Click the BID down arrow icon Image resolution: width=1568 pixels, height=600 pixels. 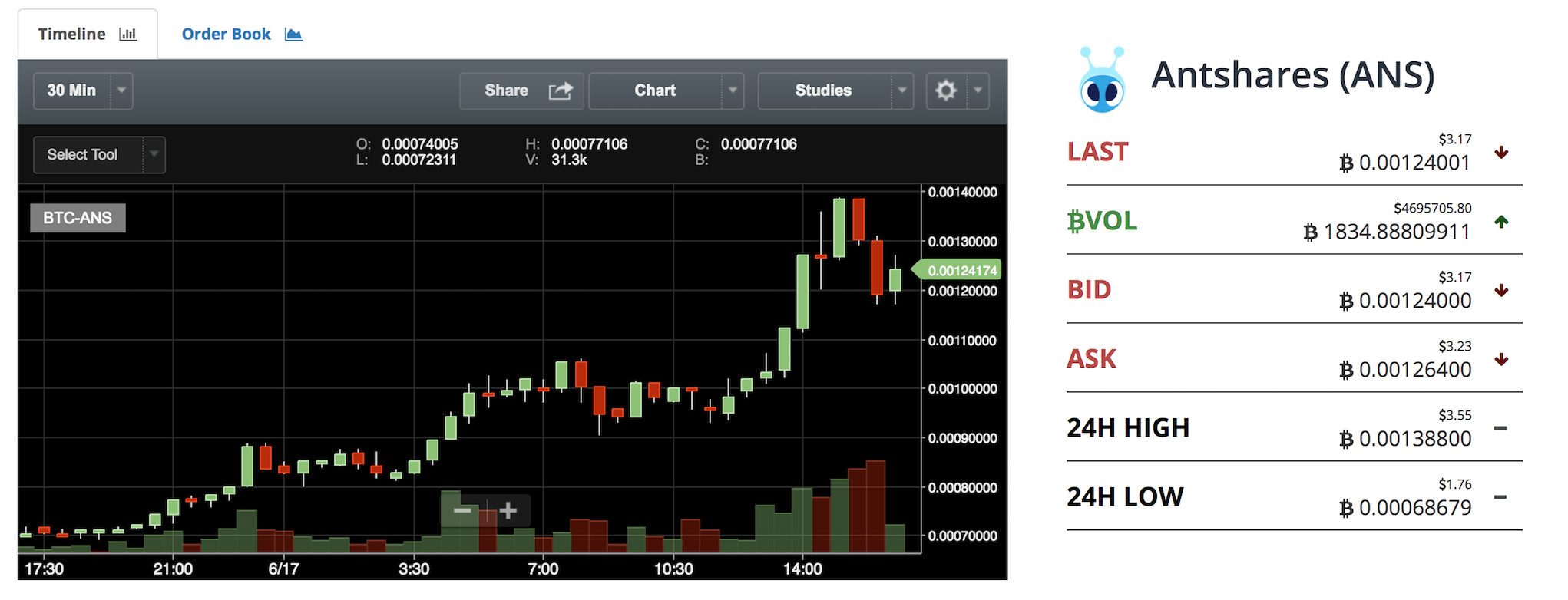point(1501,290)
